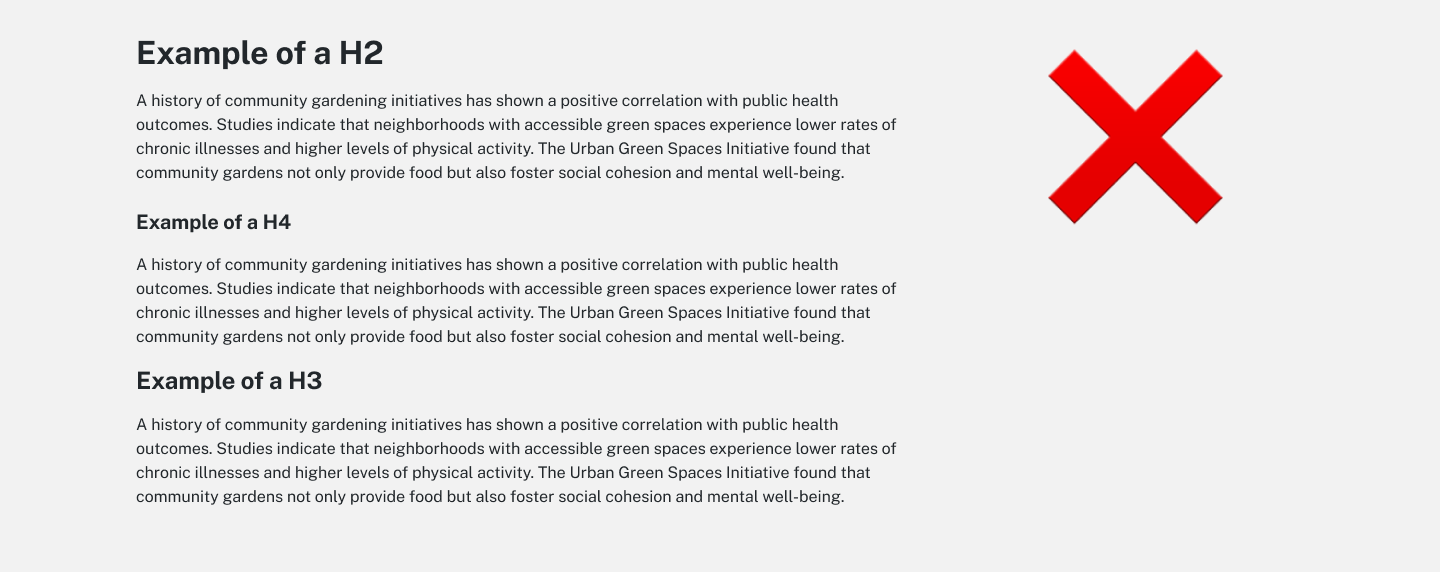Click the "Example of a H2" heading

coord(260,53)
